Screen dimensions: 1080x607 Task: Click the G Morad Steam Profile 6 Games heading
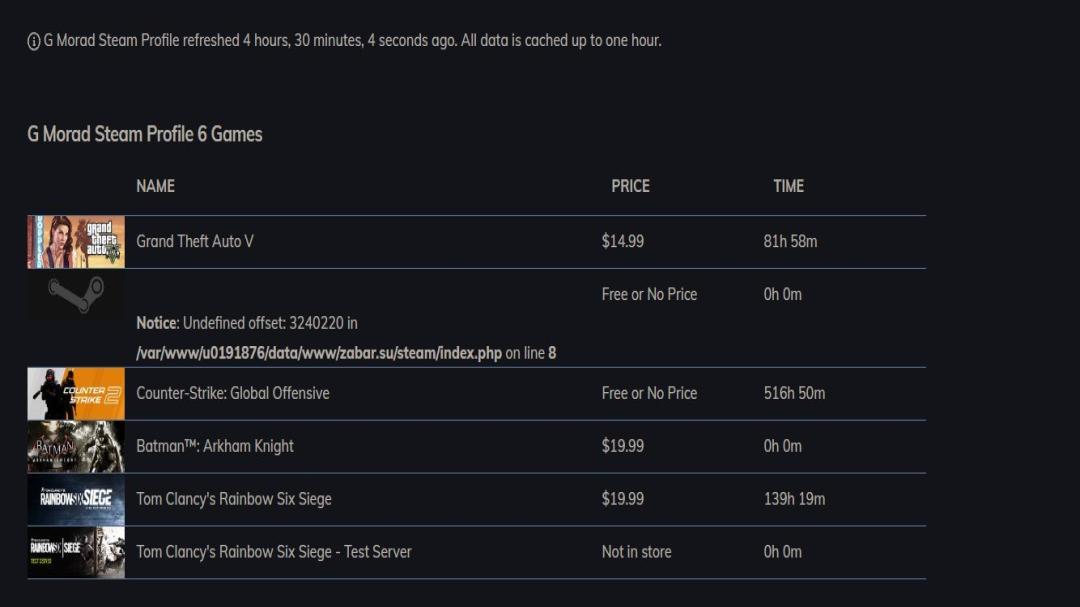[x=145, y=134]
